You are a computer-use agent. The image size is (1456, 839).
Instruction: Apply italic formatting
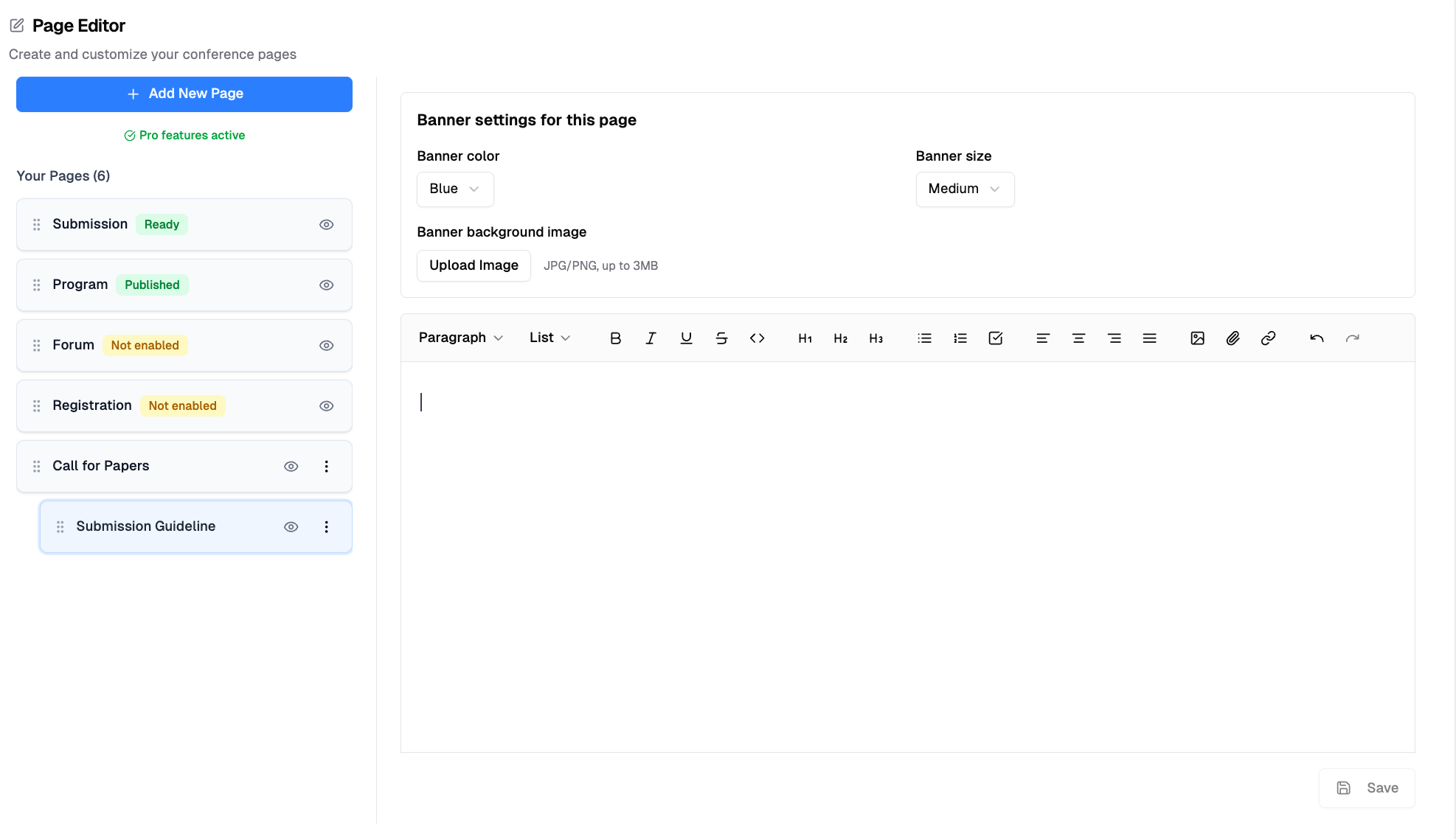pyautogui.click(x=651, y=338)
